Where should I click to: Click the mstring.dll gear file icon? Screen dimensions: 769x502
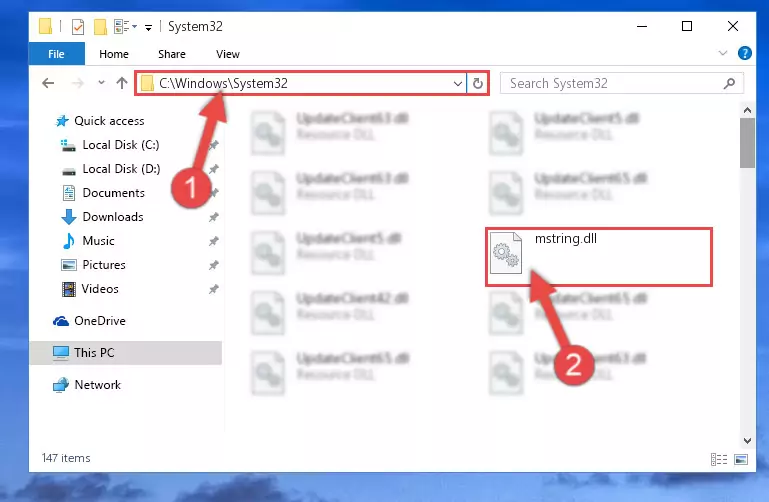point(506,253)
